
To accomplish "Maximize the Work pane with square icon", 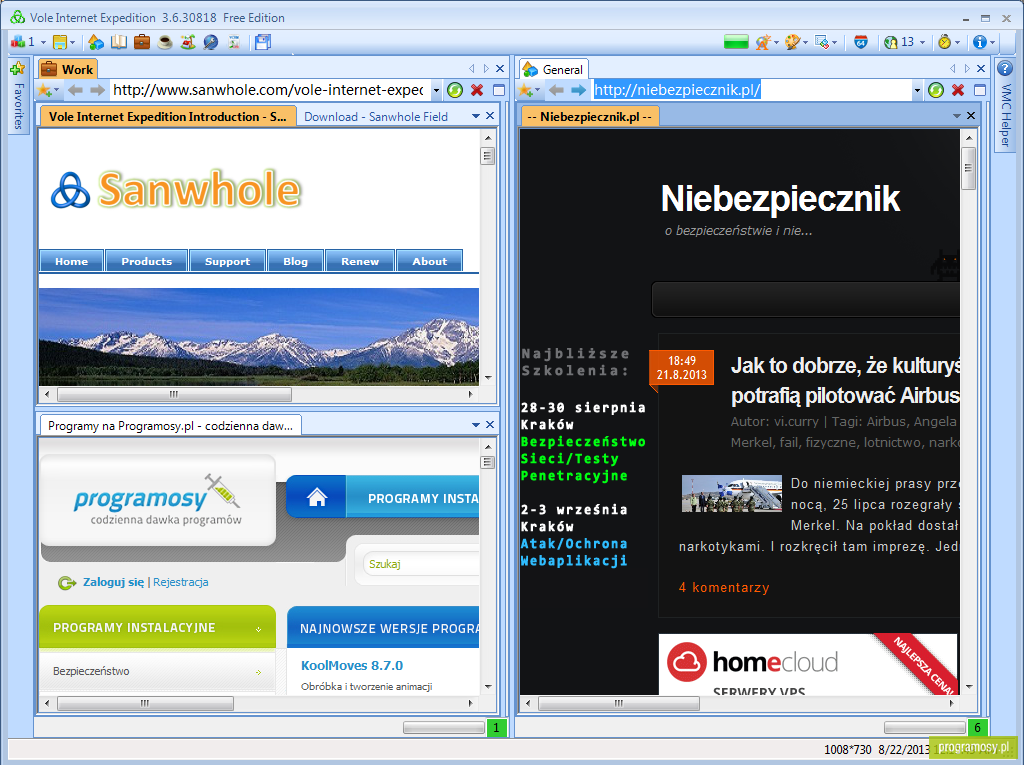I will [x=499, y=90].
